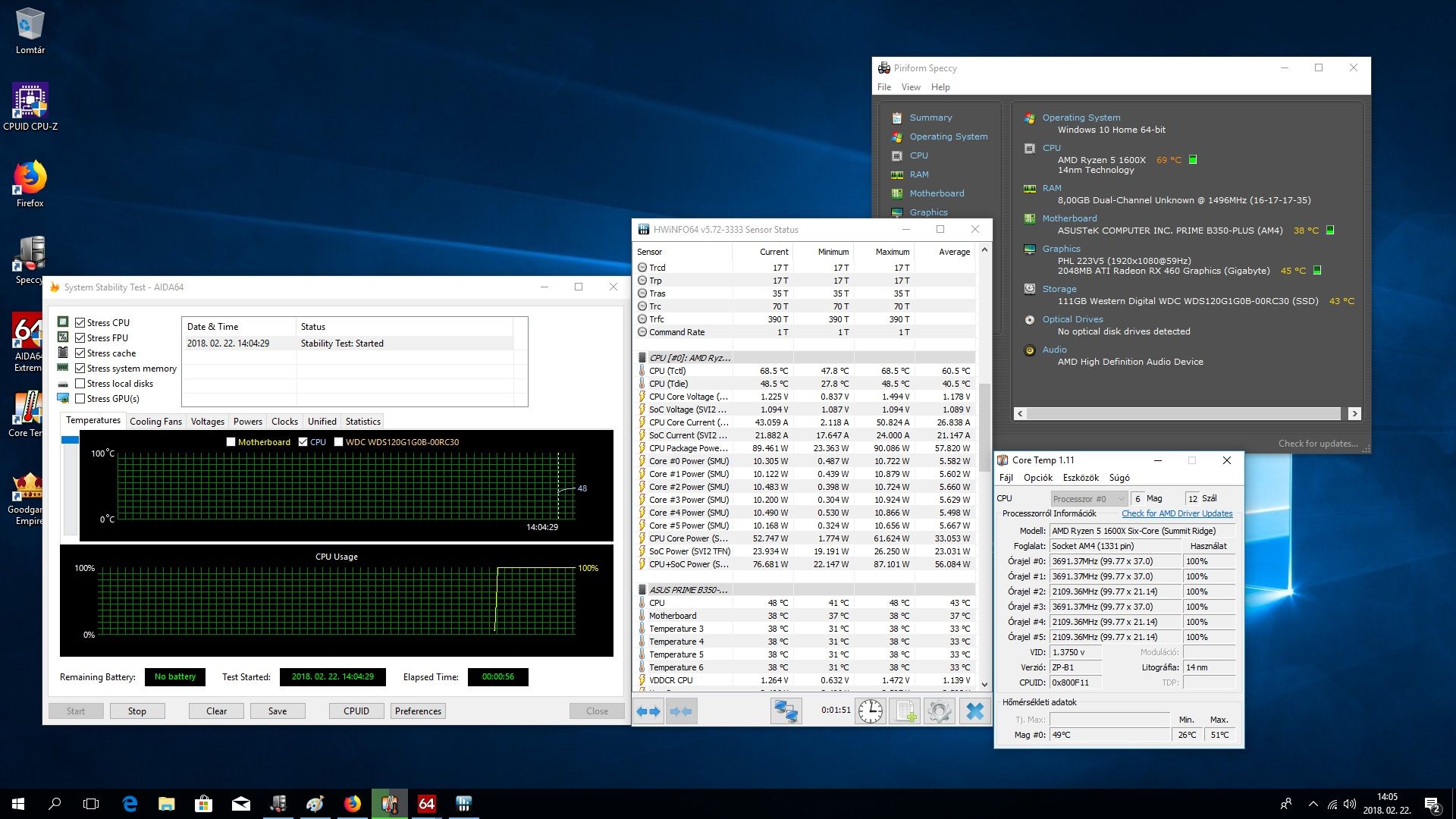The height and width of the screenshot is (819, 1456).
Task: Switch to Statistics tab
Action: point(362,422)
